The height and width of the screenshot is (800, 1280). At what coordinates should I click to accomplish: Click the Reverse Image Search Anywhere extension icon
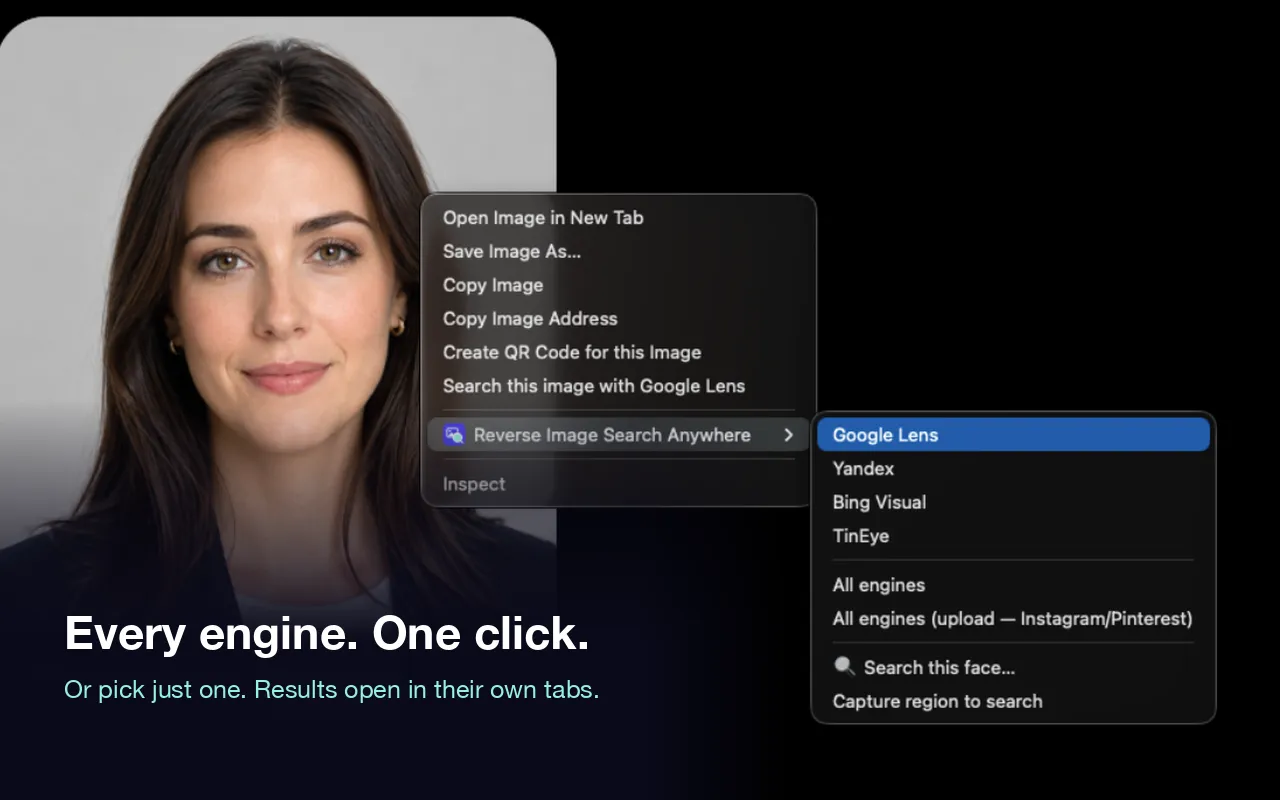(454, 435)
